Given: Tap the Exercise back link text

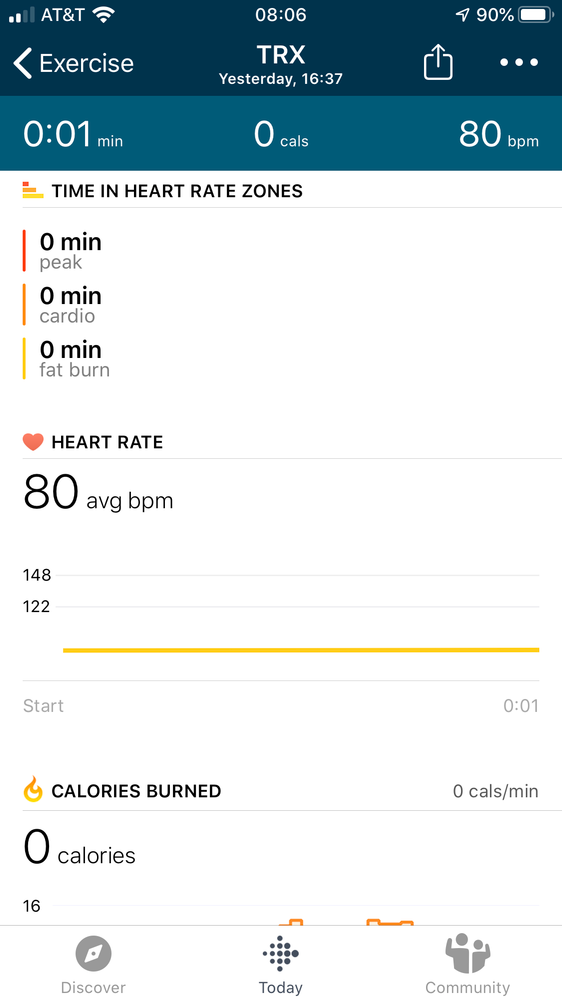Looking at the screenshot, I should 87,63.
